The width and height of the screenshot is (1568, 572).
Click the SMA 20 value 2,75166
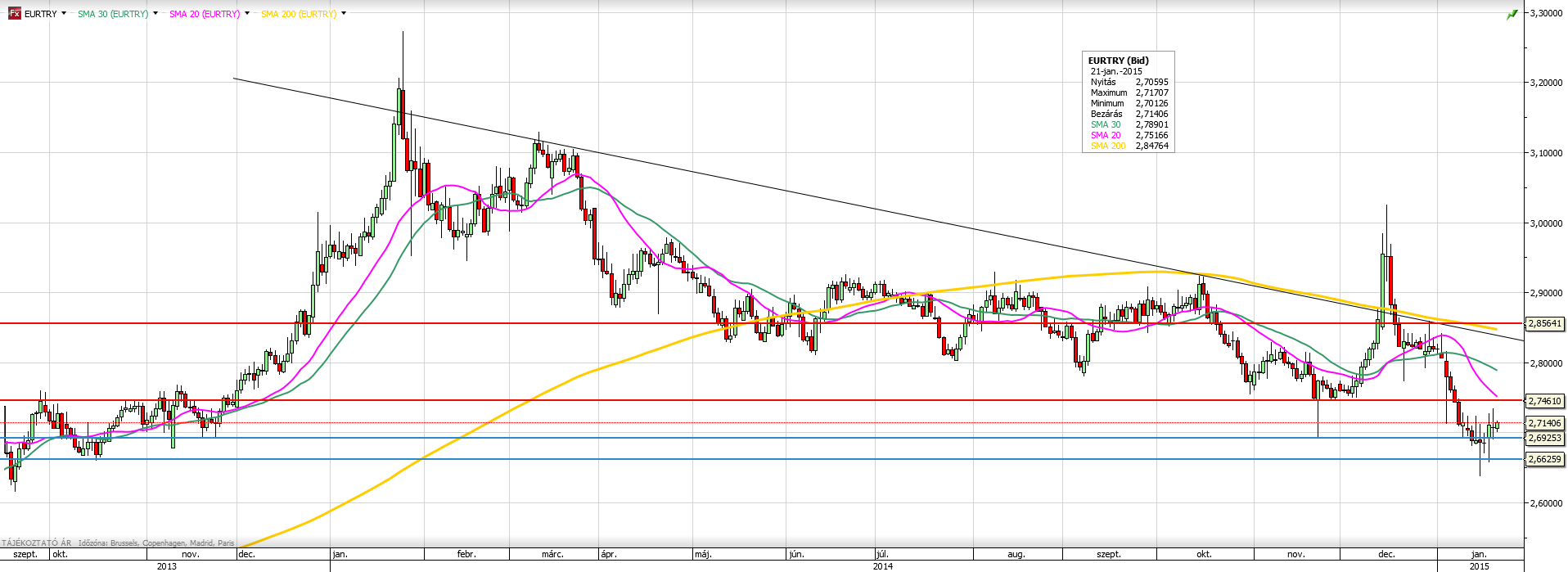pos(1151,135)
